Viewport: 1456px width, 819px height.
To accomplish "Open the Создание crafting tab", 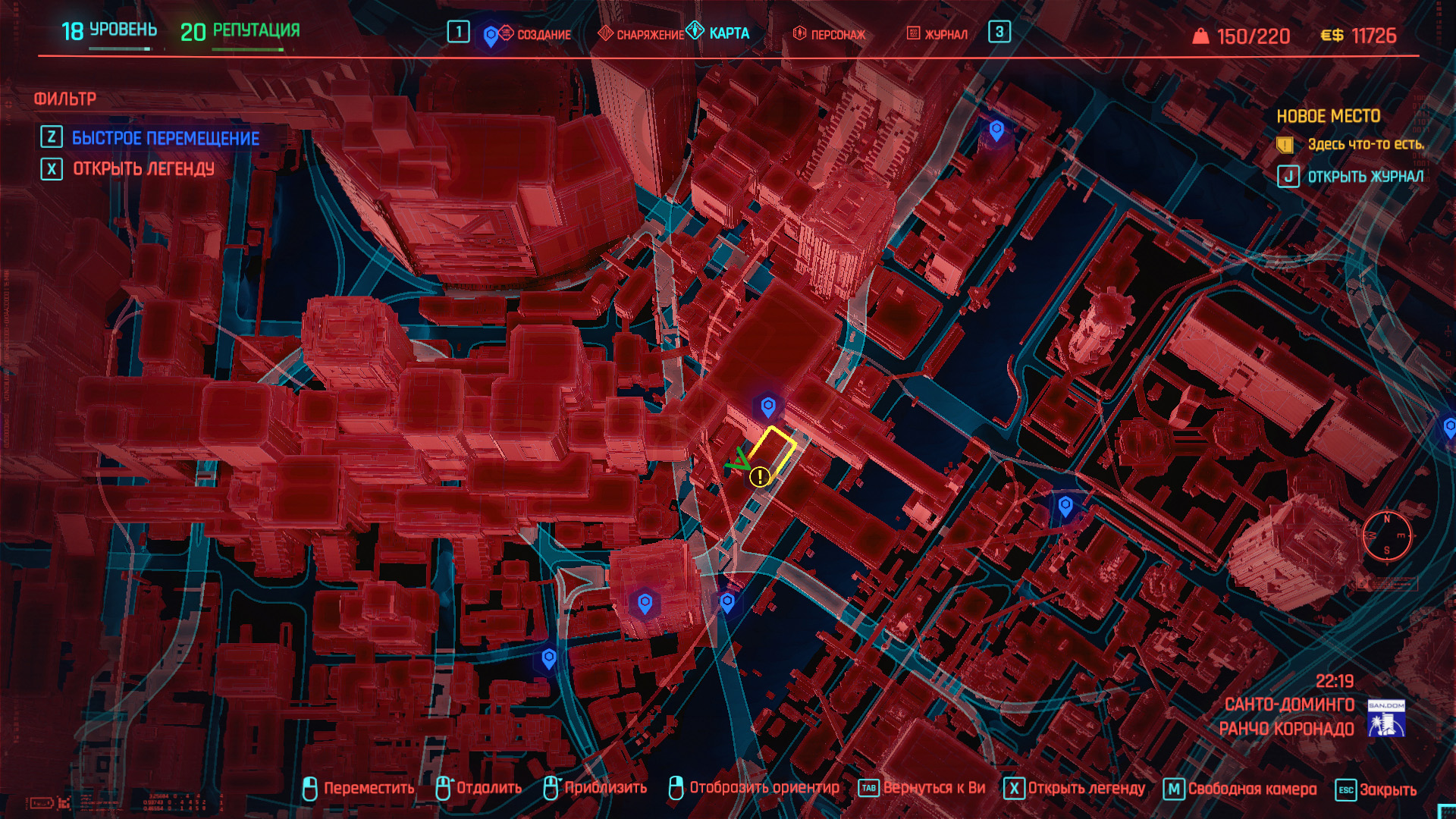I will 543,35.
